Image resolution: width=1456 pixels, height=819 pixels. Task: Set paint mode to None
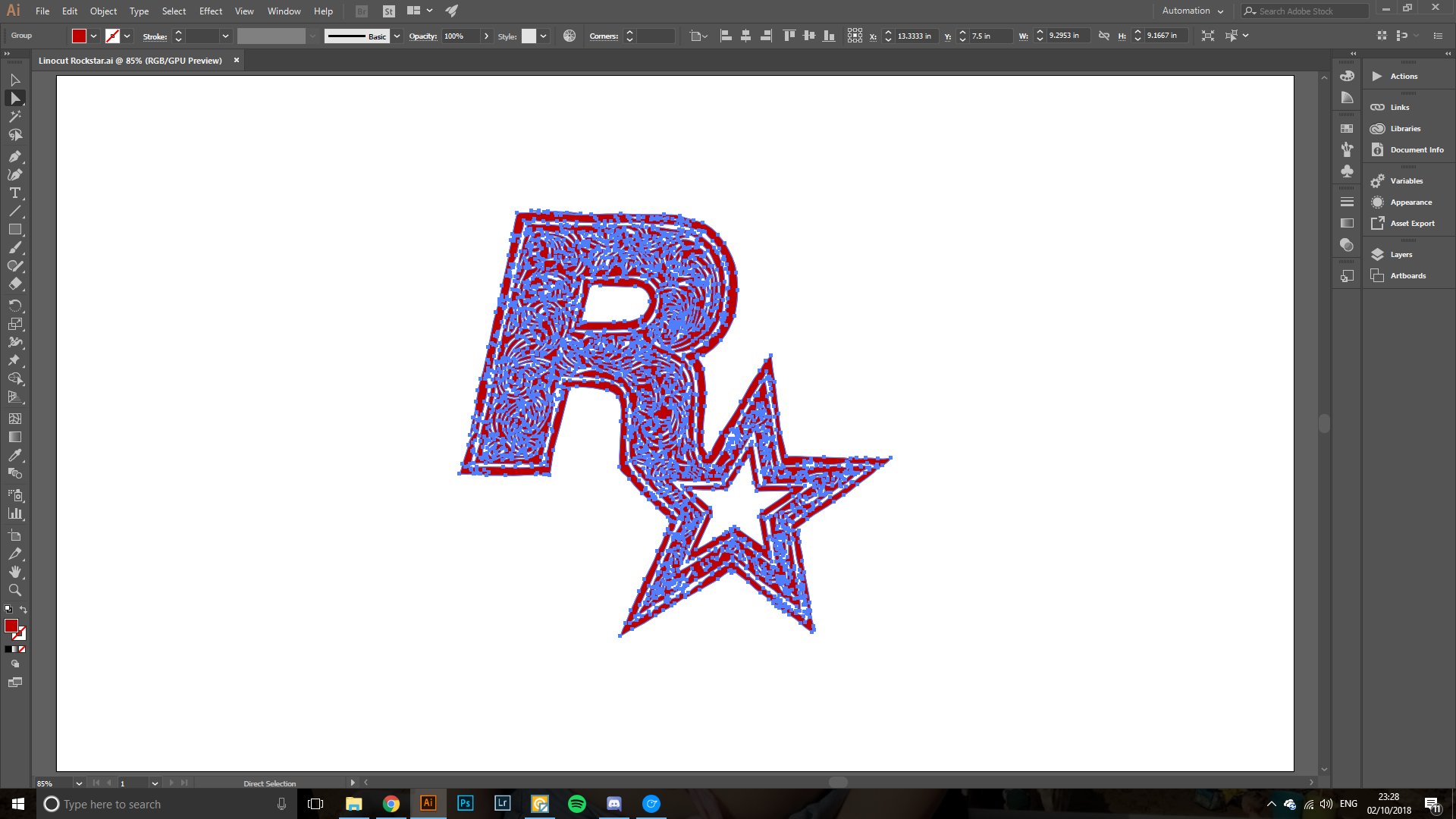(x=23, y=649)
